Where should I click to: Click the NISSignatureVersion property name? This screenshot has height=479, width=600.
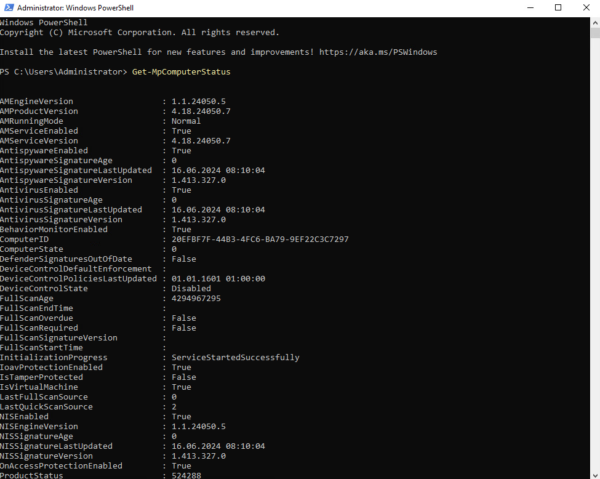(x=47, y=456)
